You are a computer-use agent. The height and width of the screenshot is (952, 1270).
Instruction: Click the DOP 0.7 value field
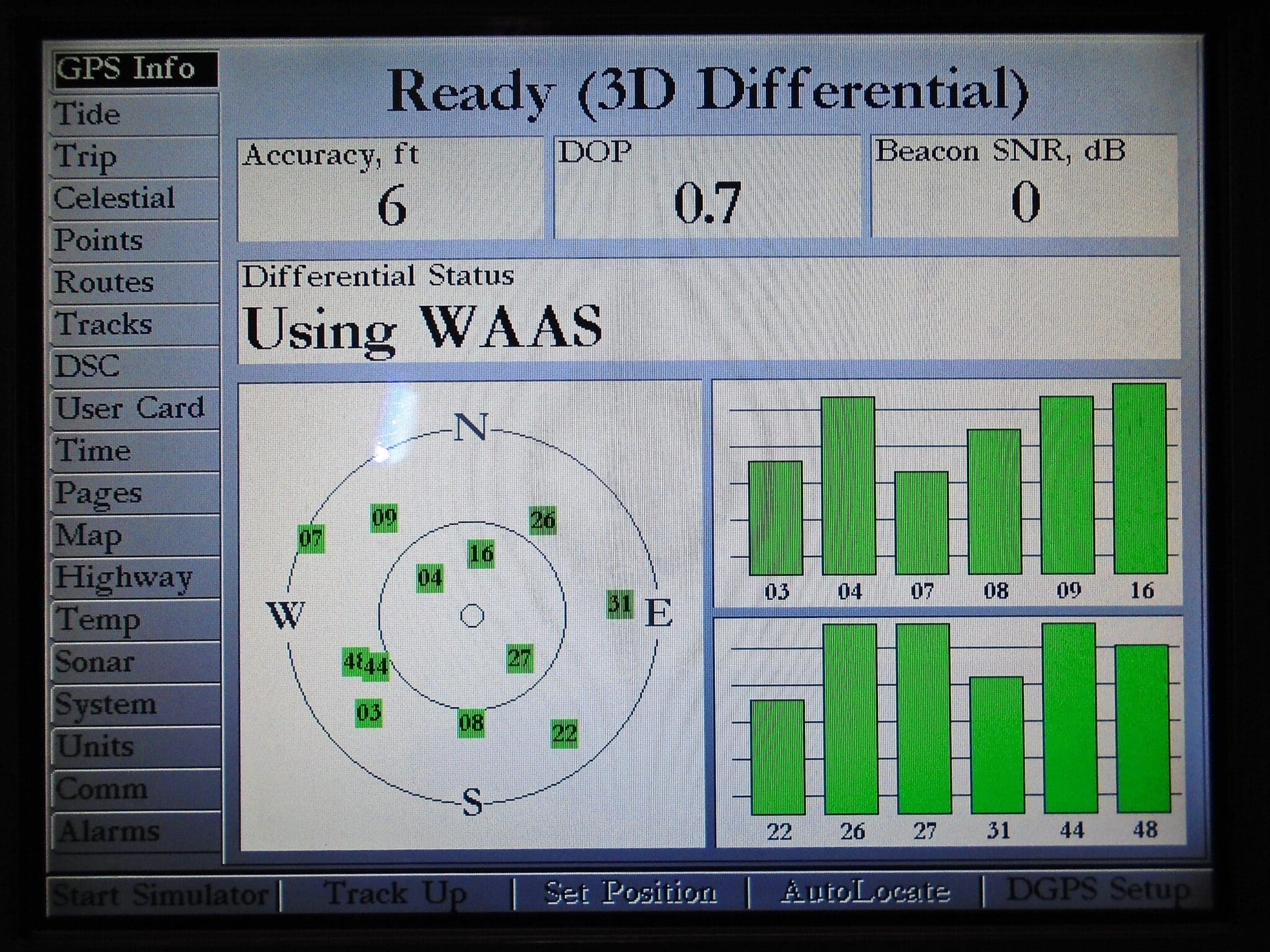click(x=708, y=187)
